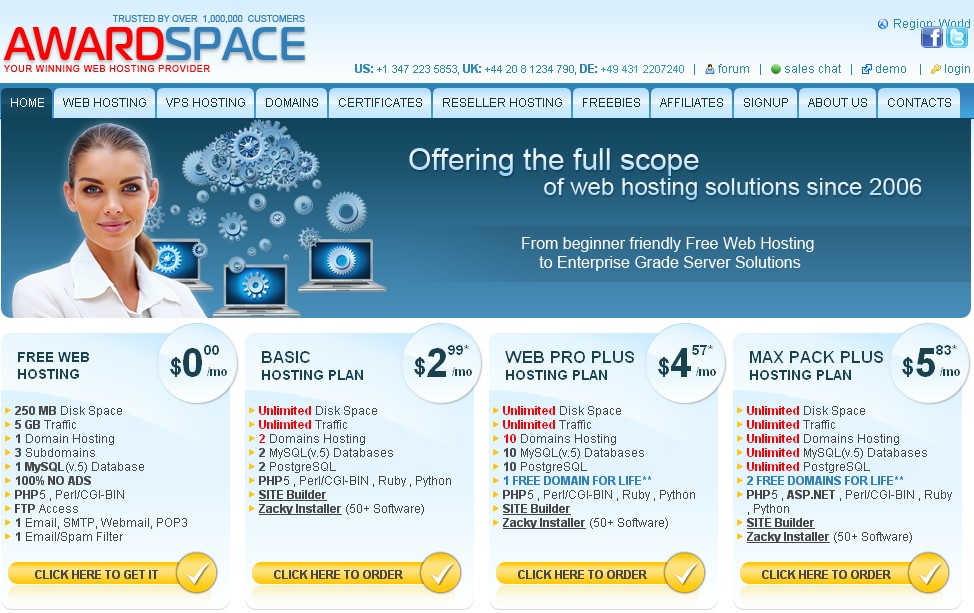This screenshot has height=613, width=974.
Task: Click the checkmark circle on Web Pro Plus button
Action: coord(685,573)
